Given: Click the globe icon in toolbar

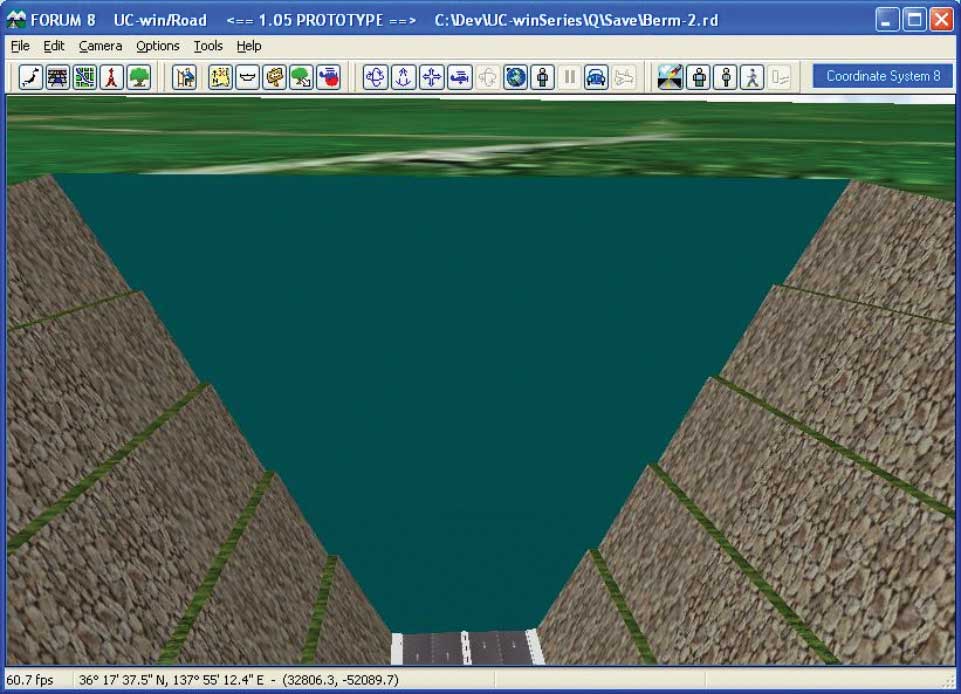Looking at the screenshot, I should tap(515, 77).
